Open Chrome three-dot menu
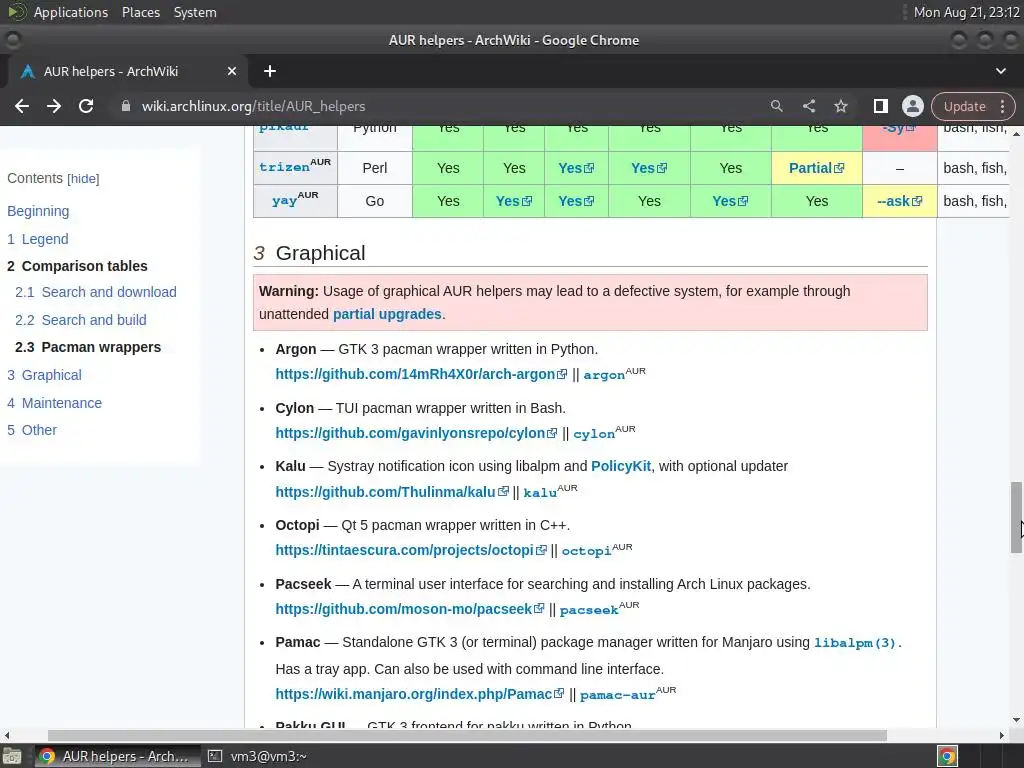 click(1002, 106)
